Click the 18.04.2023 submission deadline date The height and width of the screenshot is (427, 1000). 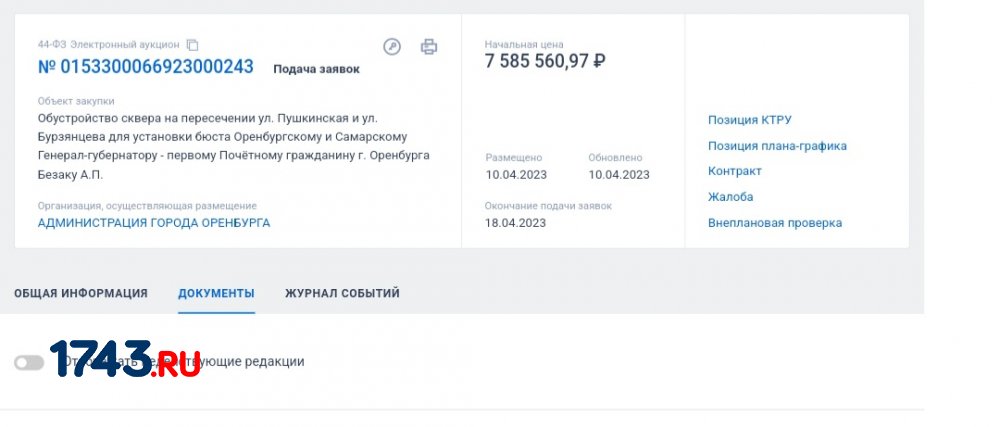[x=515, y=223]
